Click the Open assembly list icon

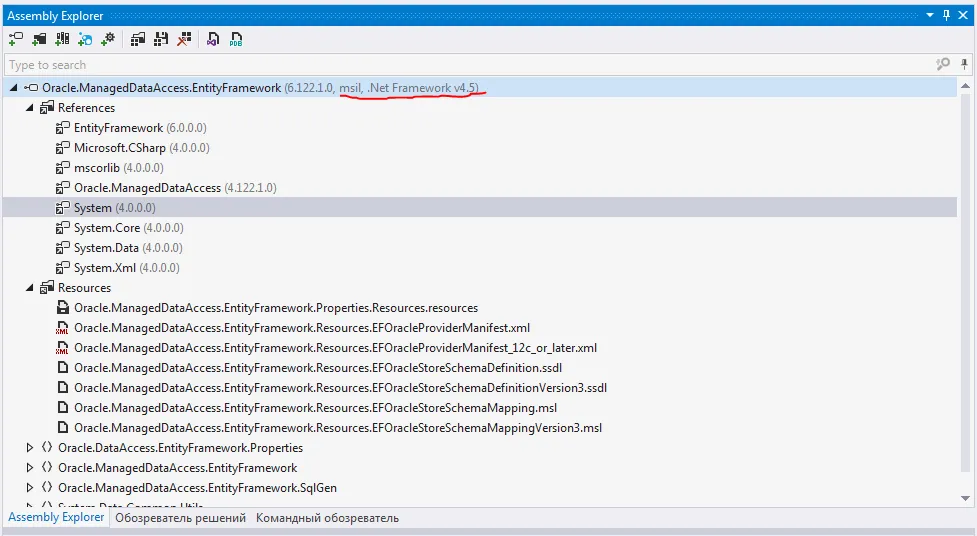[x=138, y=39]
